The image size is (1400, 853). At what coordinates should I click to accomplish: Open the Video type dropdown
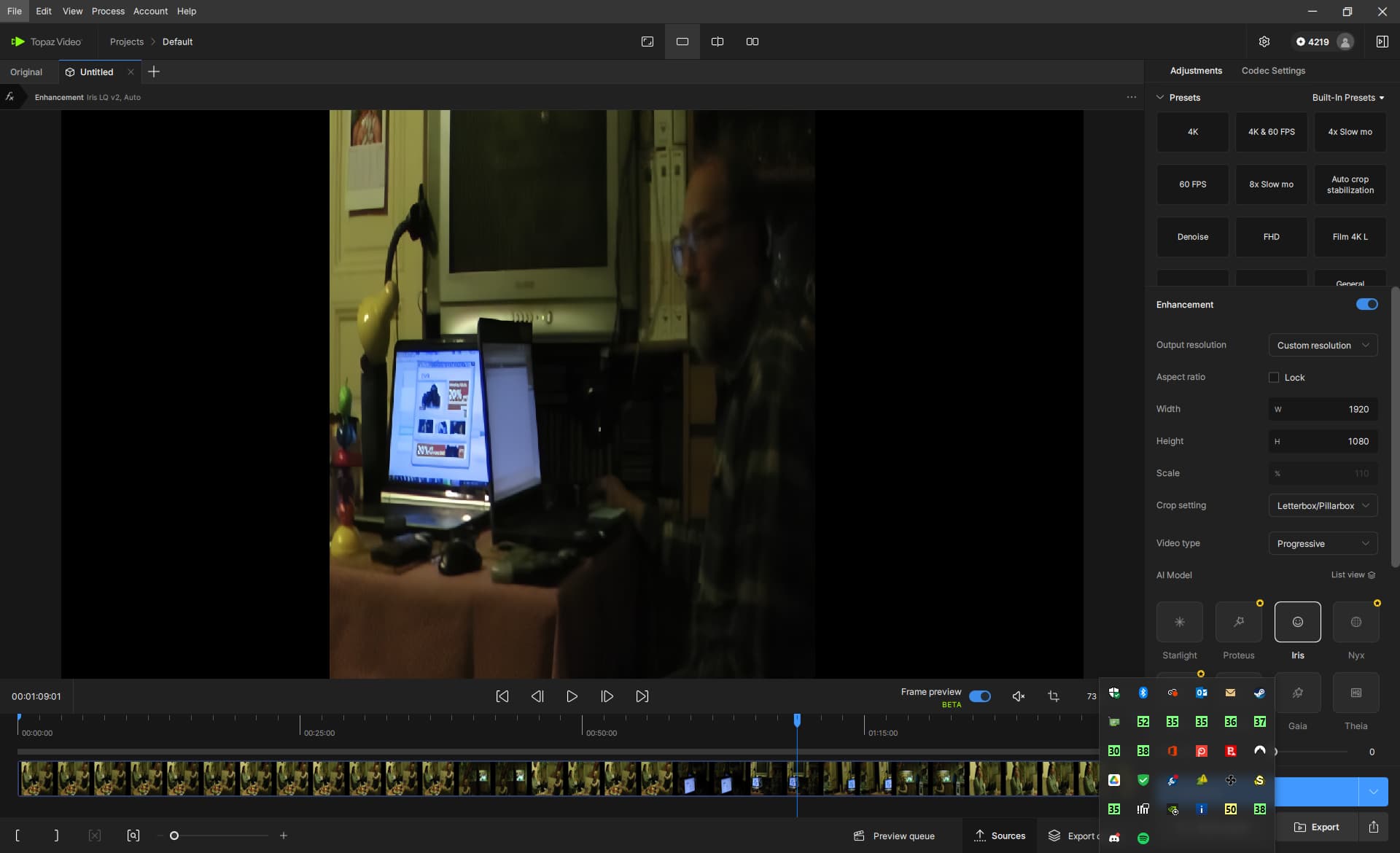coord(1323,543)
